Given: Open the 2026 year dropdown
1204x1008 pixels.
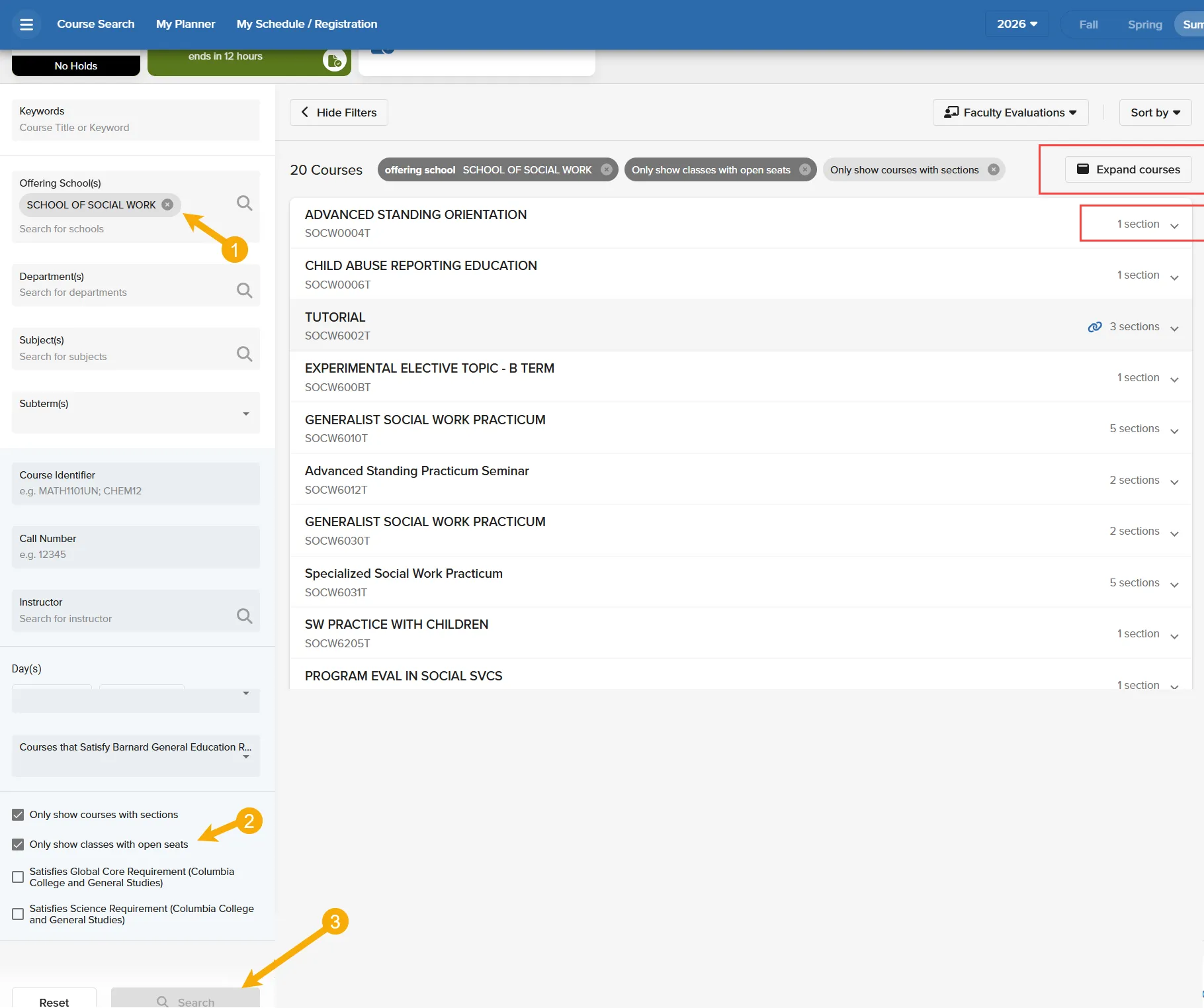Looking at the screenshot, I should (x=1017, y=24).
